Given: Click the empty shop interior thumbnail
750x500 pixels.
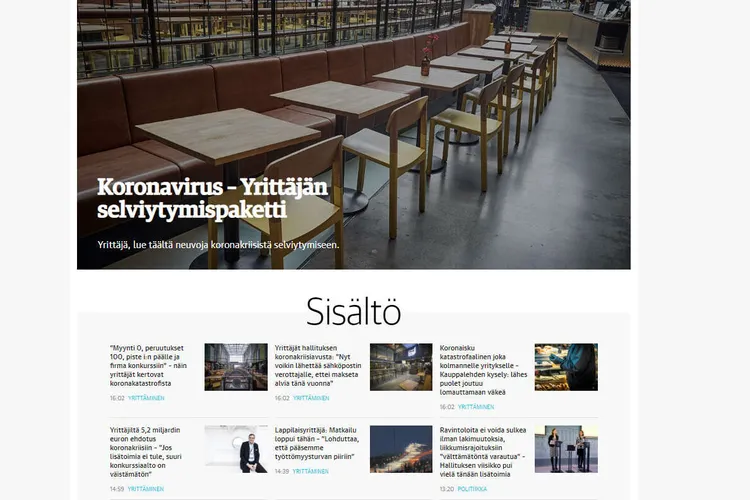Looking at the screenshot, I should [401, 367].
